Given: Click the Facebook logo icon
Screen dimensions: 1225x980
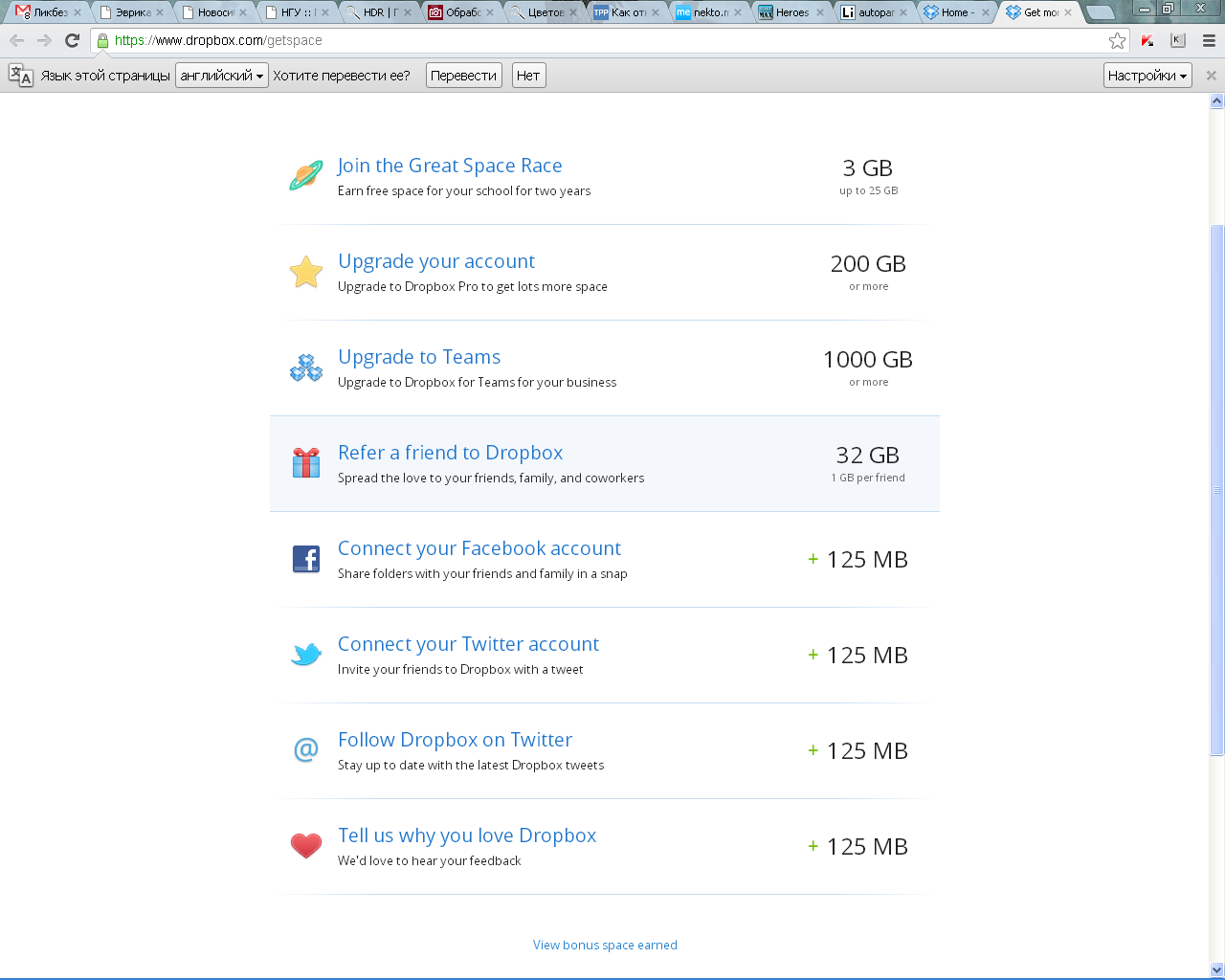Looking at the screenshot, I should tap(306, 559).
